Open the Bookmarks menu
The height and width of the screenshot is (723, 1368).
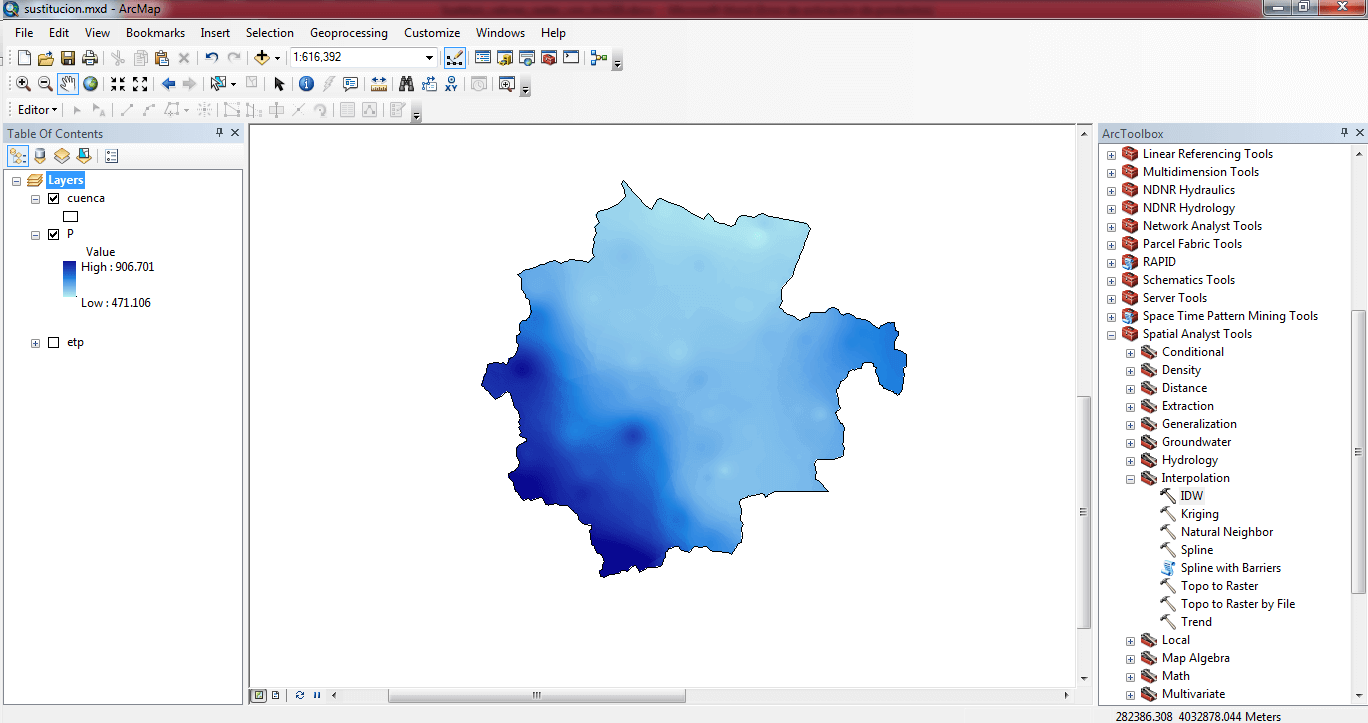coord(155,33)
